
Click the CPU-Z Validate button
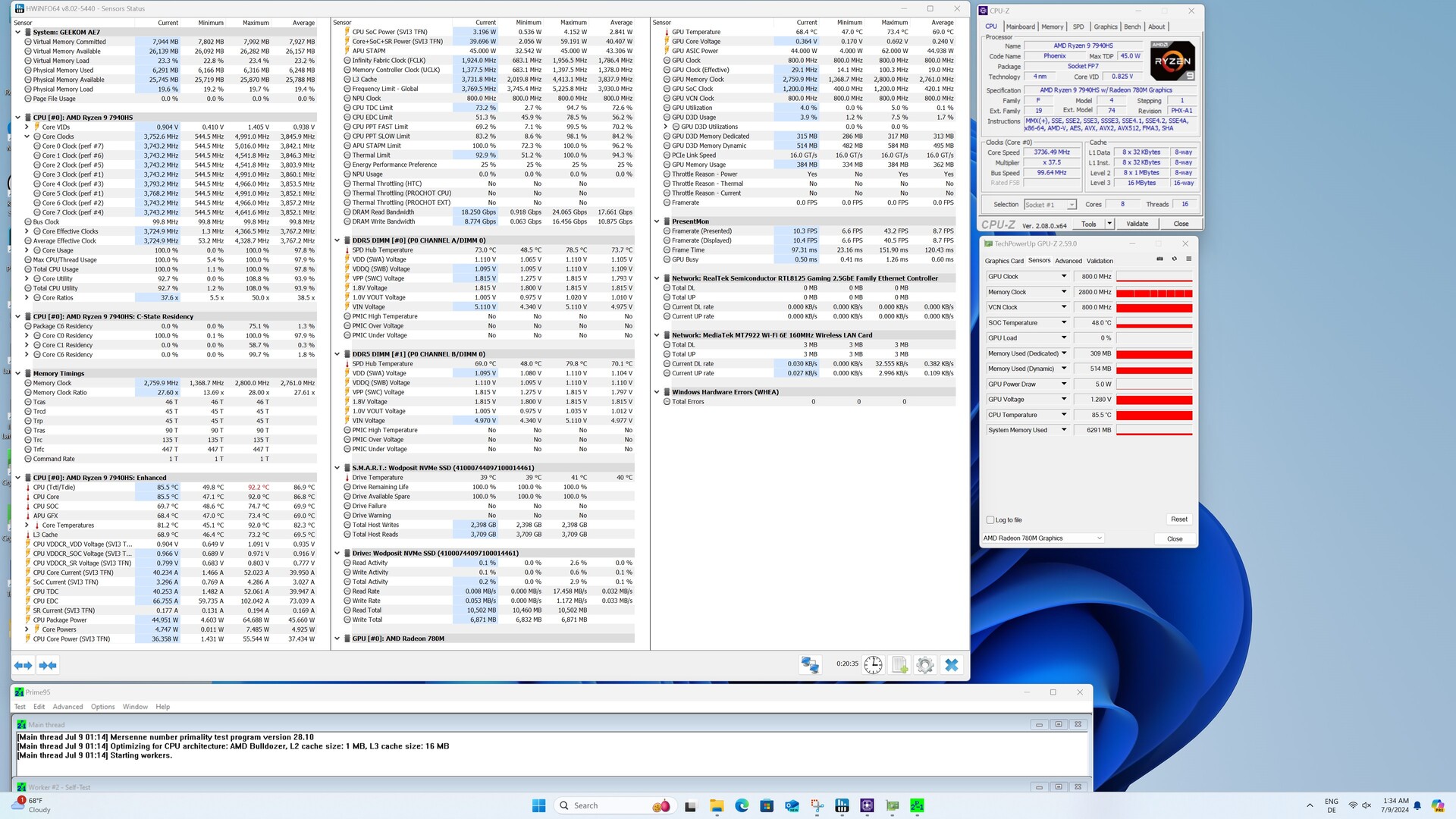click(x=1137, y=224)
